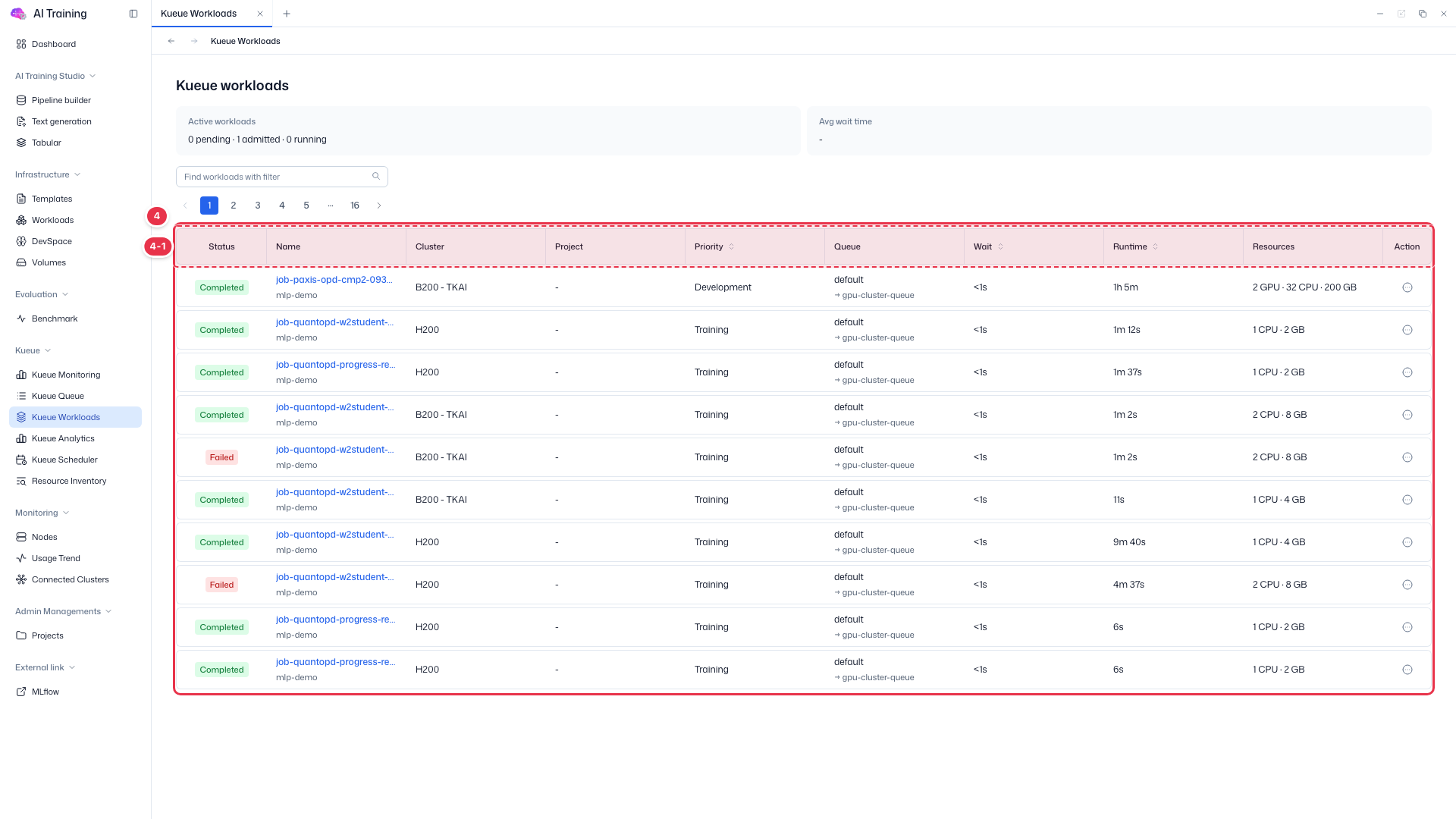Collapse the AI Training Studio section
Viewport: 1456px width, 819px height.
(x=55, y=76)
